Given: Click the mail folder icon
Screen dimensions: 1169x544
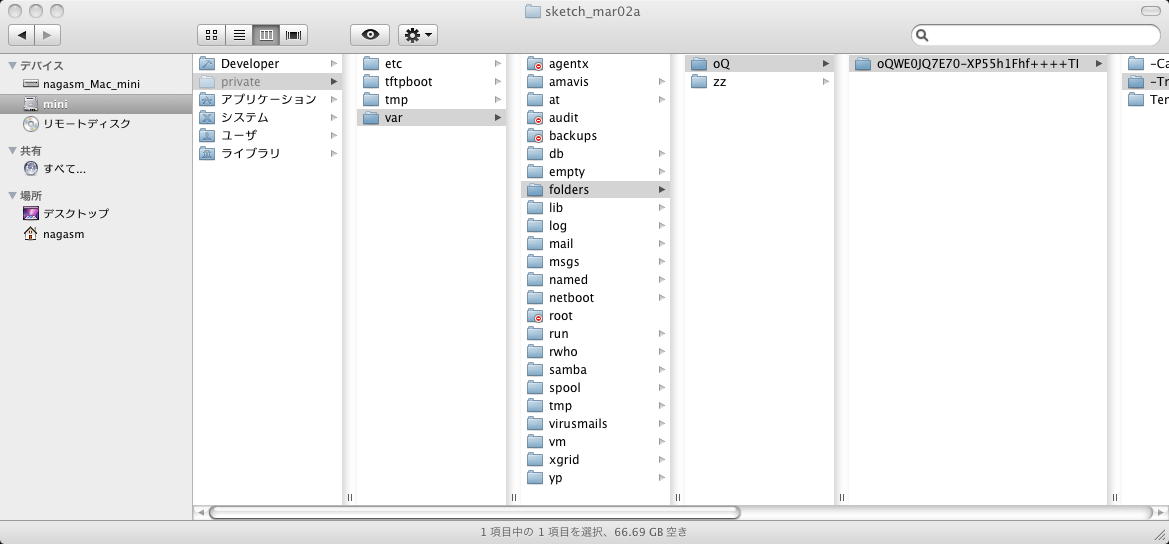Looking at the screenshot, I should (x=535, y=243).
